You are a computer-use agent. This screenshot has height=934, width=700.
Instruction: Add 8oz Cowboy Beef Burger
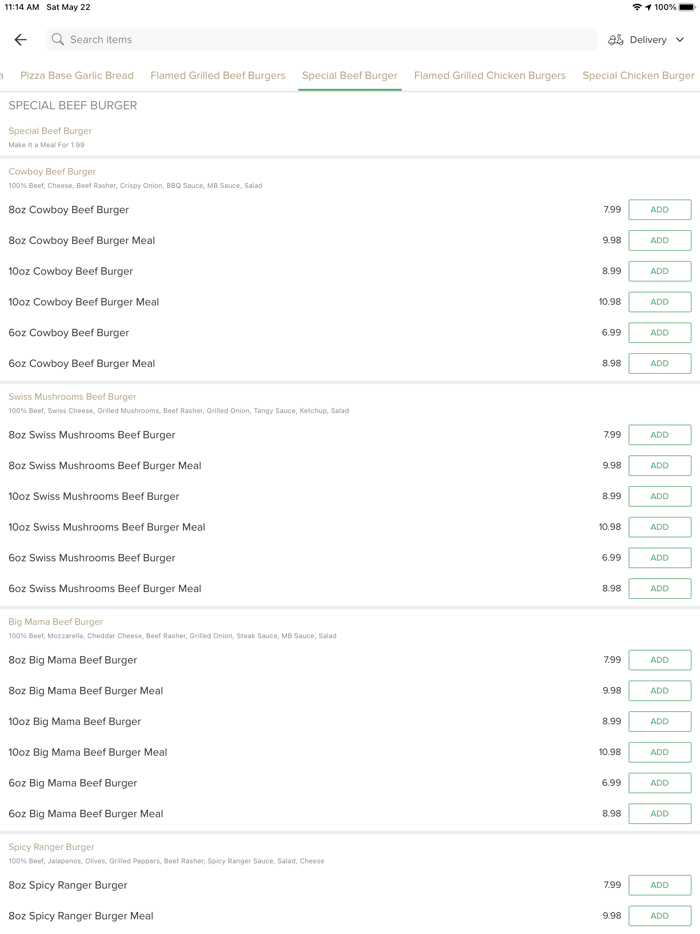[x=659, y=210]
